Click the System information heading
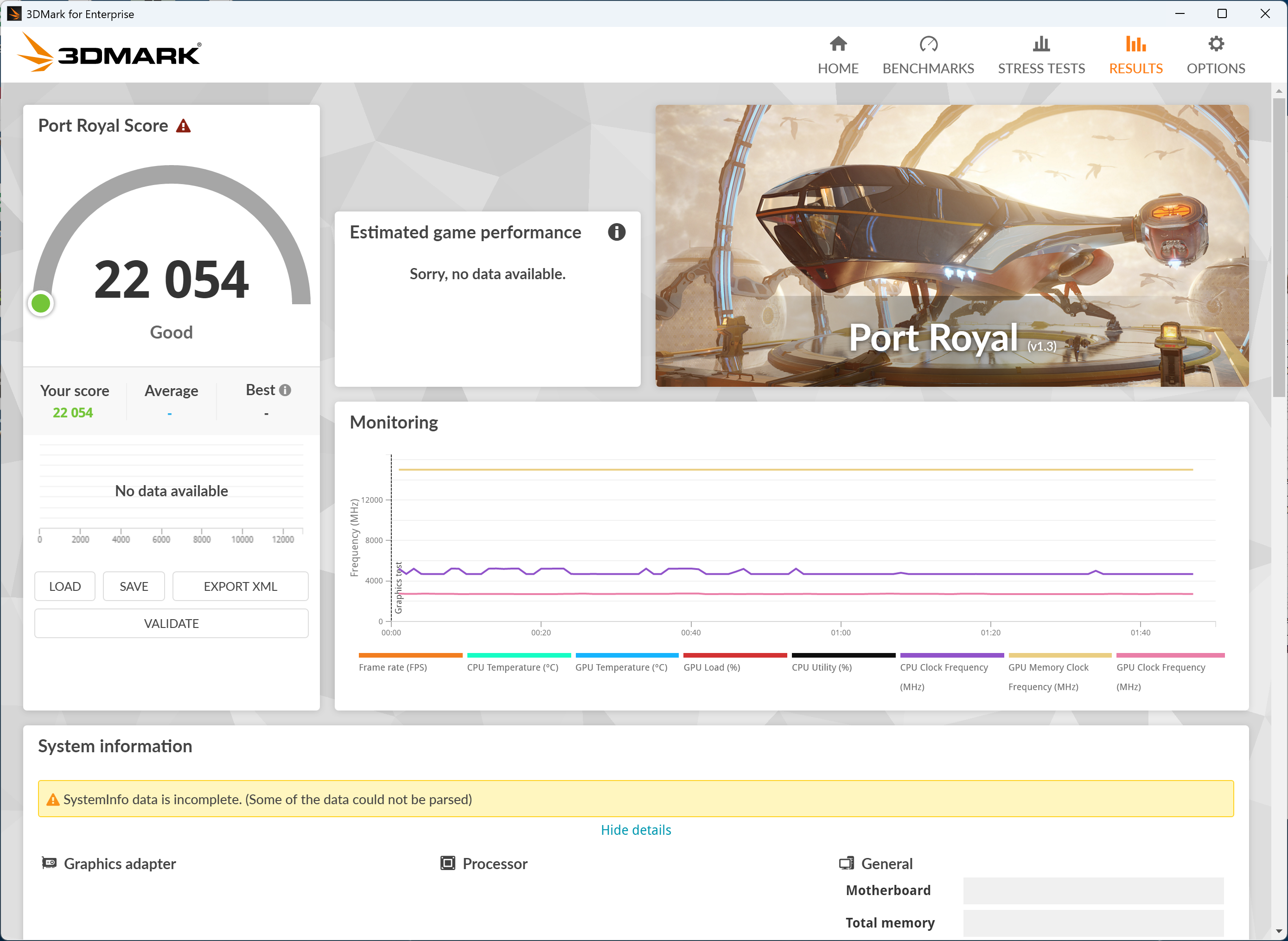The width and height of the screenshot is (1288, 941). [x=115, y=746]
